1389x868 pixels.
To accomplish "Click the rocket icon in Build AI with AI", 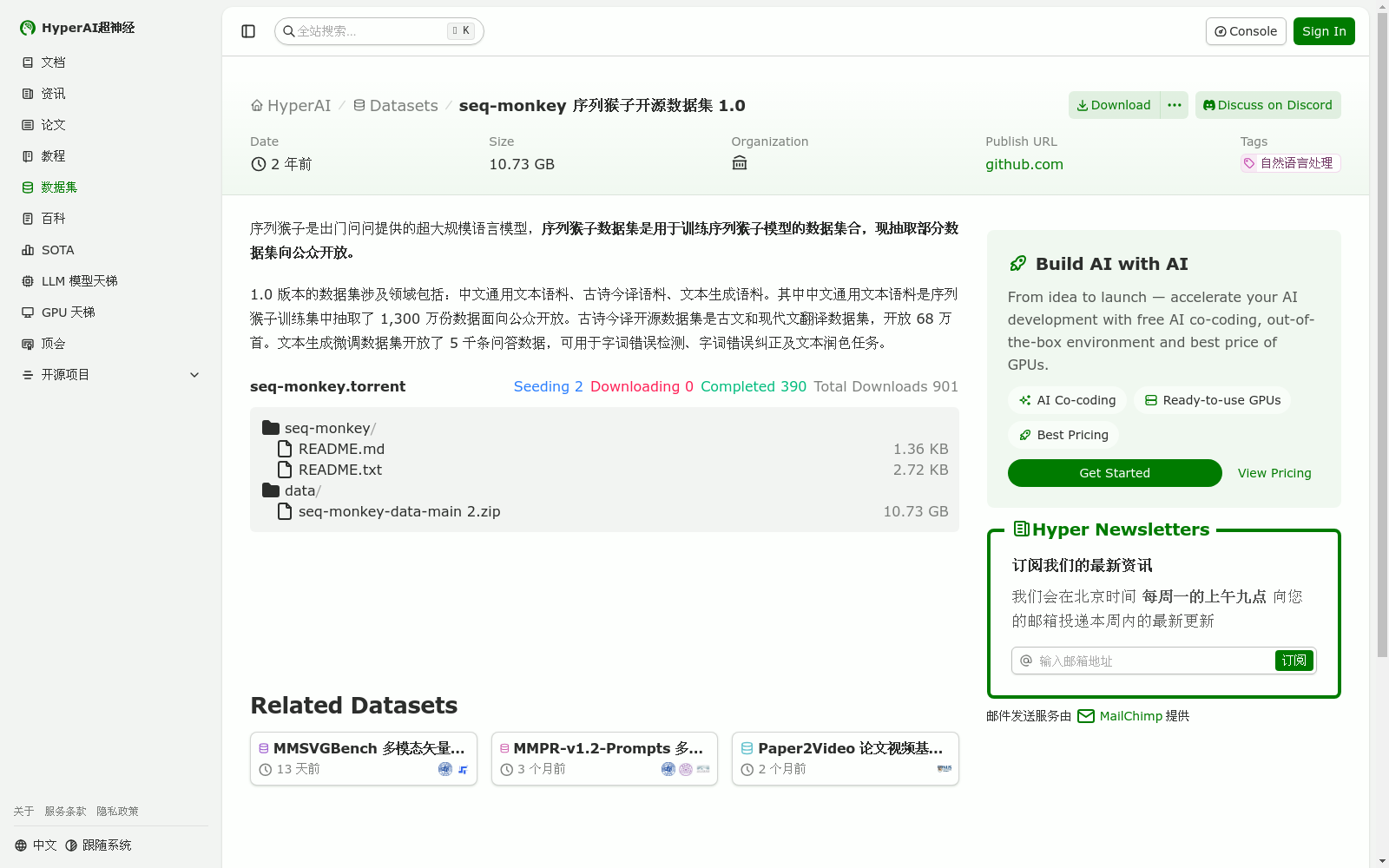I will (1017, 264).
